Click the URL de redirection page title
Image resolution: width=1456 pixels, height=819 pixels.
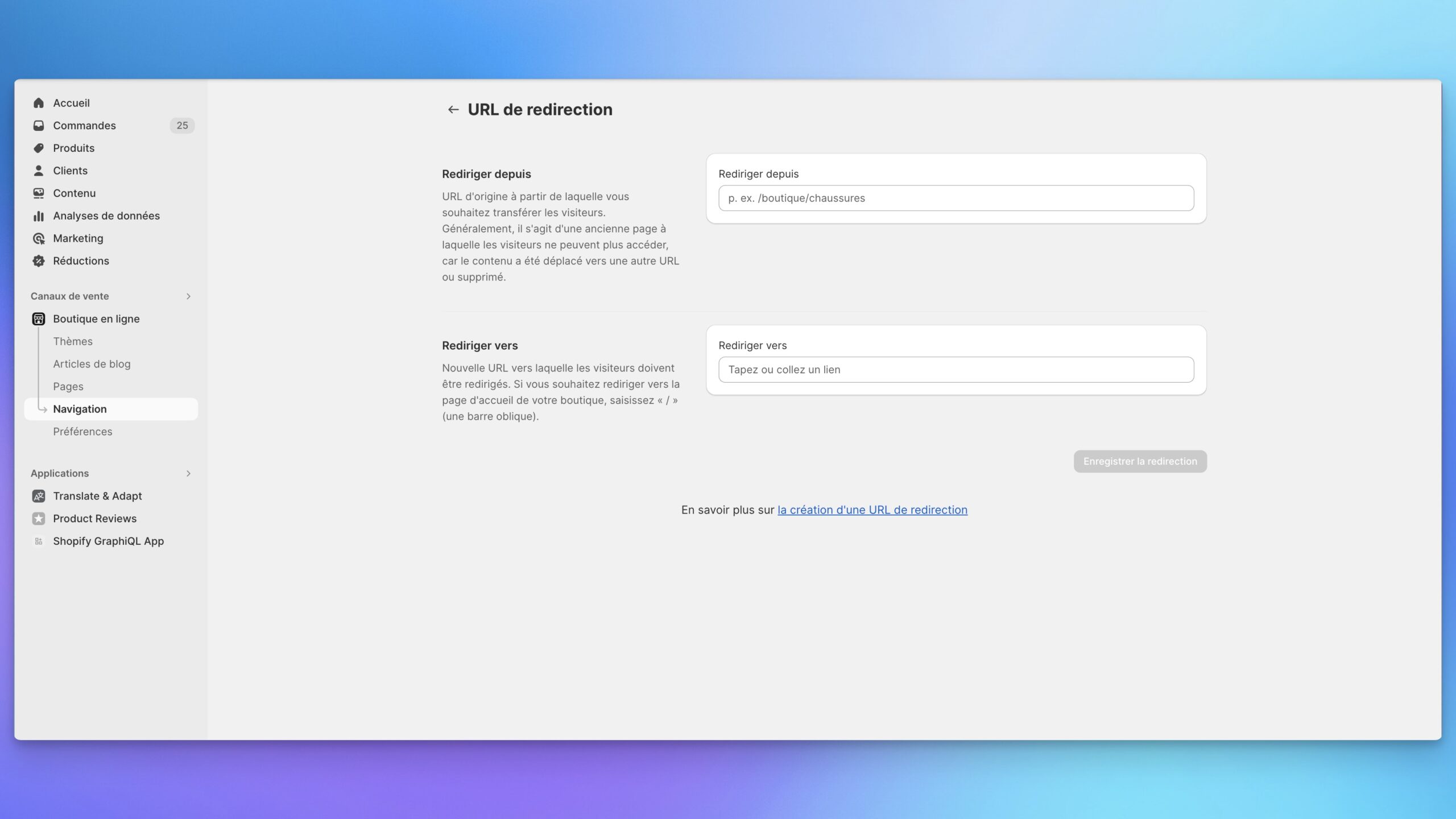coord(540,110)
